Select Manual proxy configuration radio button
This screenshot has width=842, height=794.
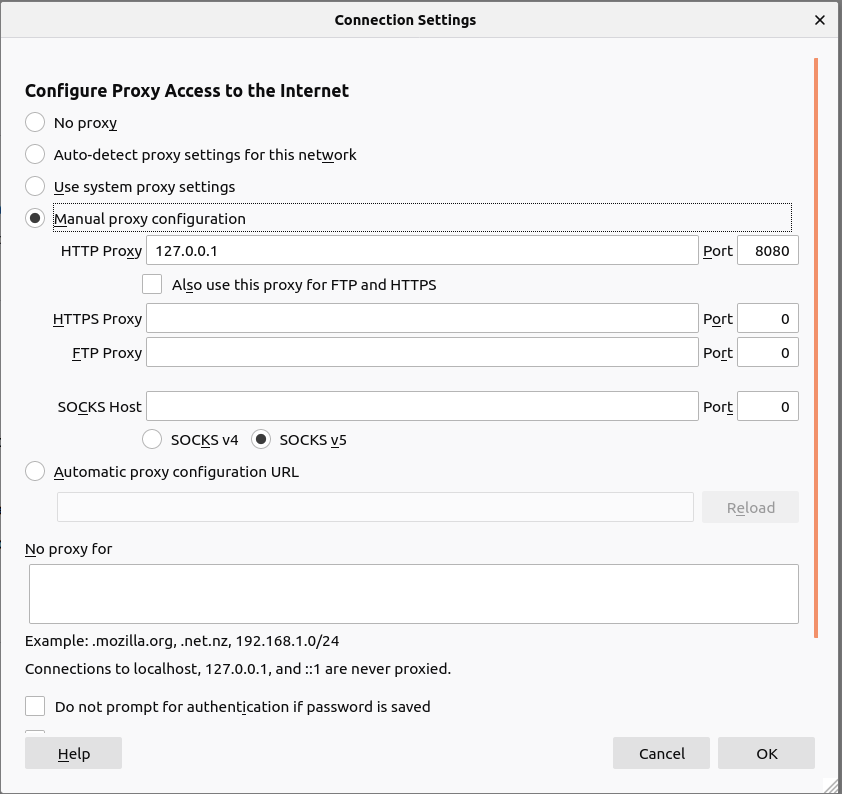point(35,219)
